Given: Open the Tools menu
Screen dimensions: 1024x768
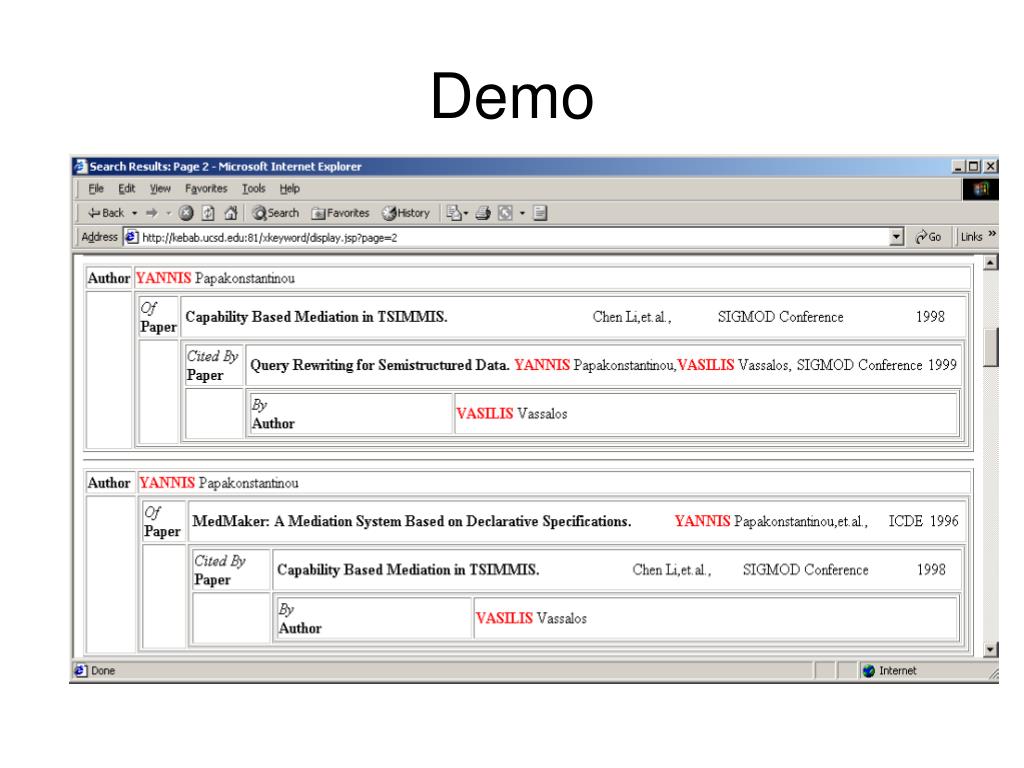Looking at the screenshot, I should tap(253, 189).
